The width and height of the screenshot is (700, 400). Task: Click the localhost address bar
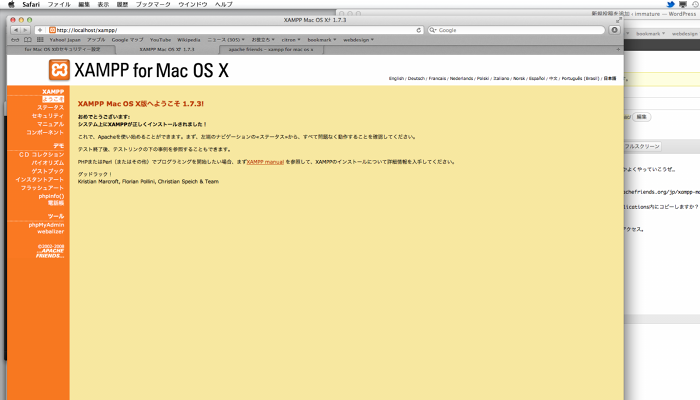230,30
